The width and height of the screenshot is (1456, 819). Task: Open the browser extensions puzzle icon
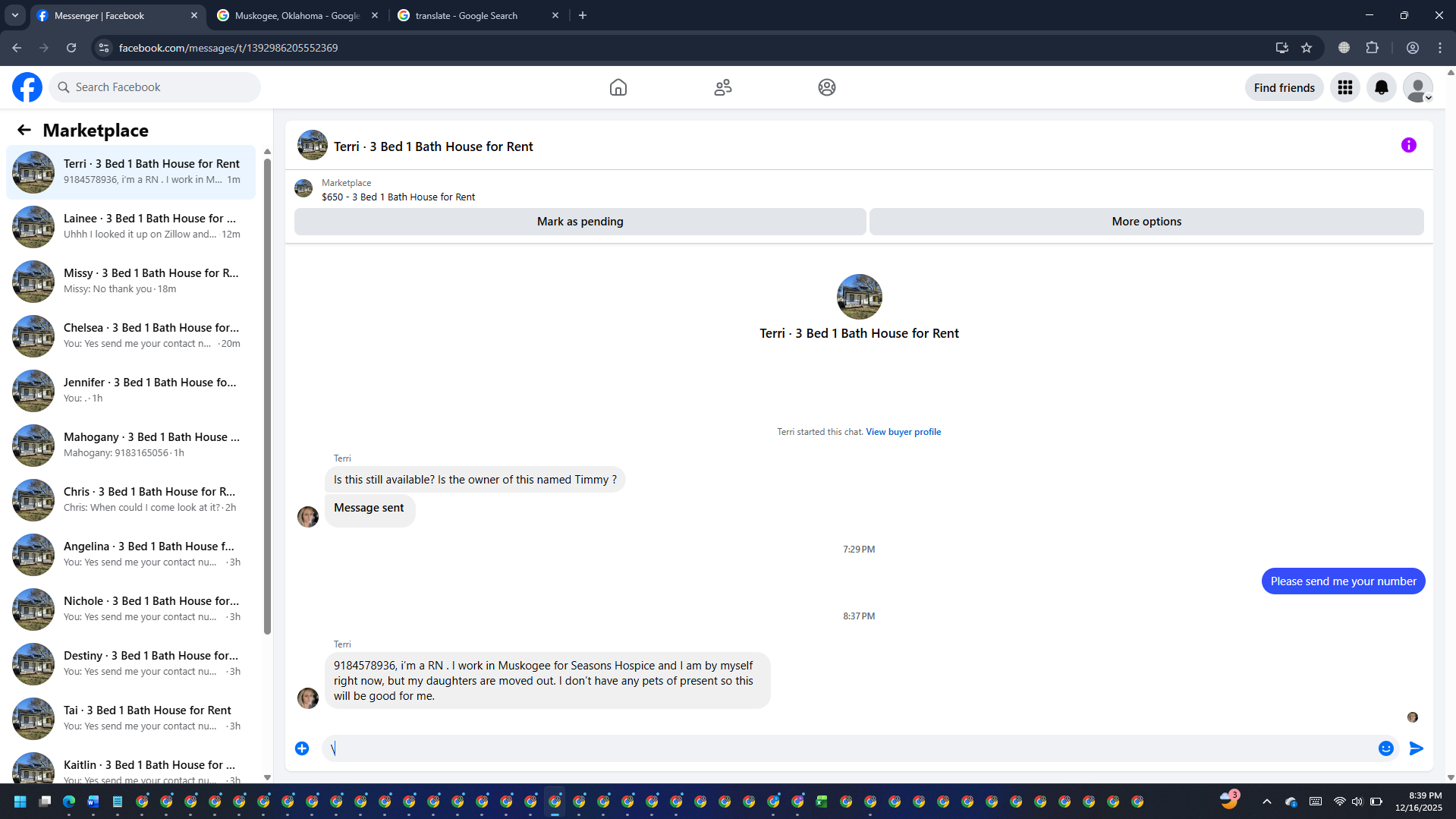click(1373, 48)
